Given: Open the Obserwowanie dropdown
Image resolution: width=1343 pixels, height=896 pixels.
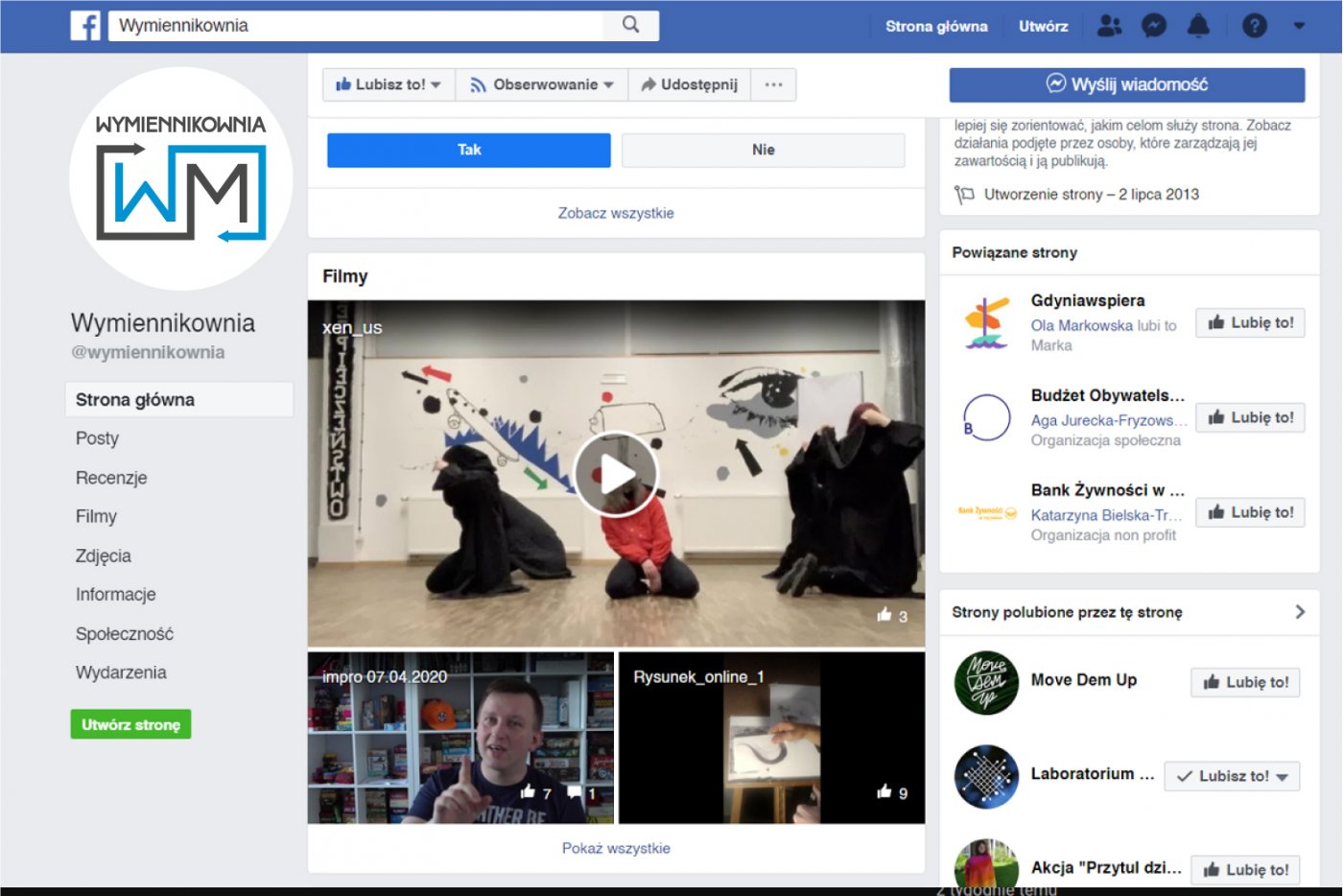Looking at the screenshot, I should coord(541,84).
